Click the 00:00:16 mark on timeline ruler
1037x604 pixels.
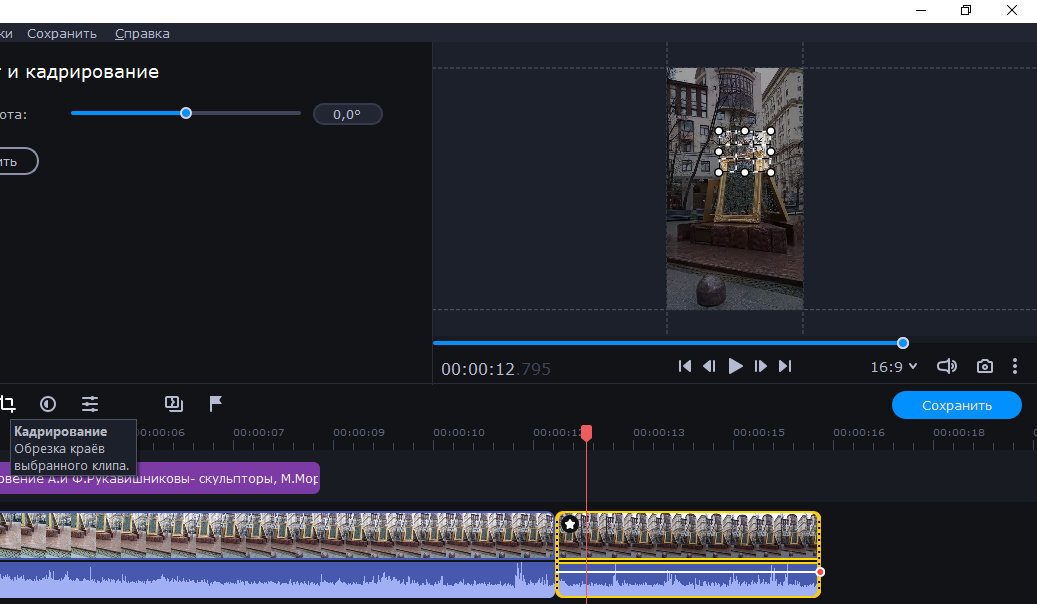(x=858, y=433)
